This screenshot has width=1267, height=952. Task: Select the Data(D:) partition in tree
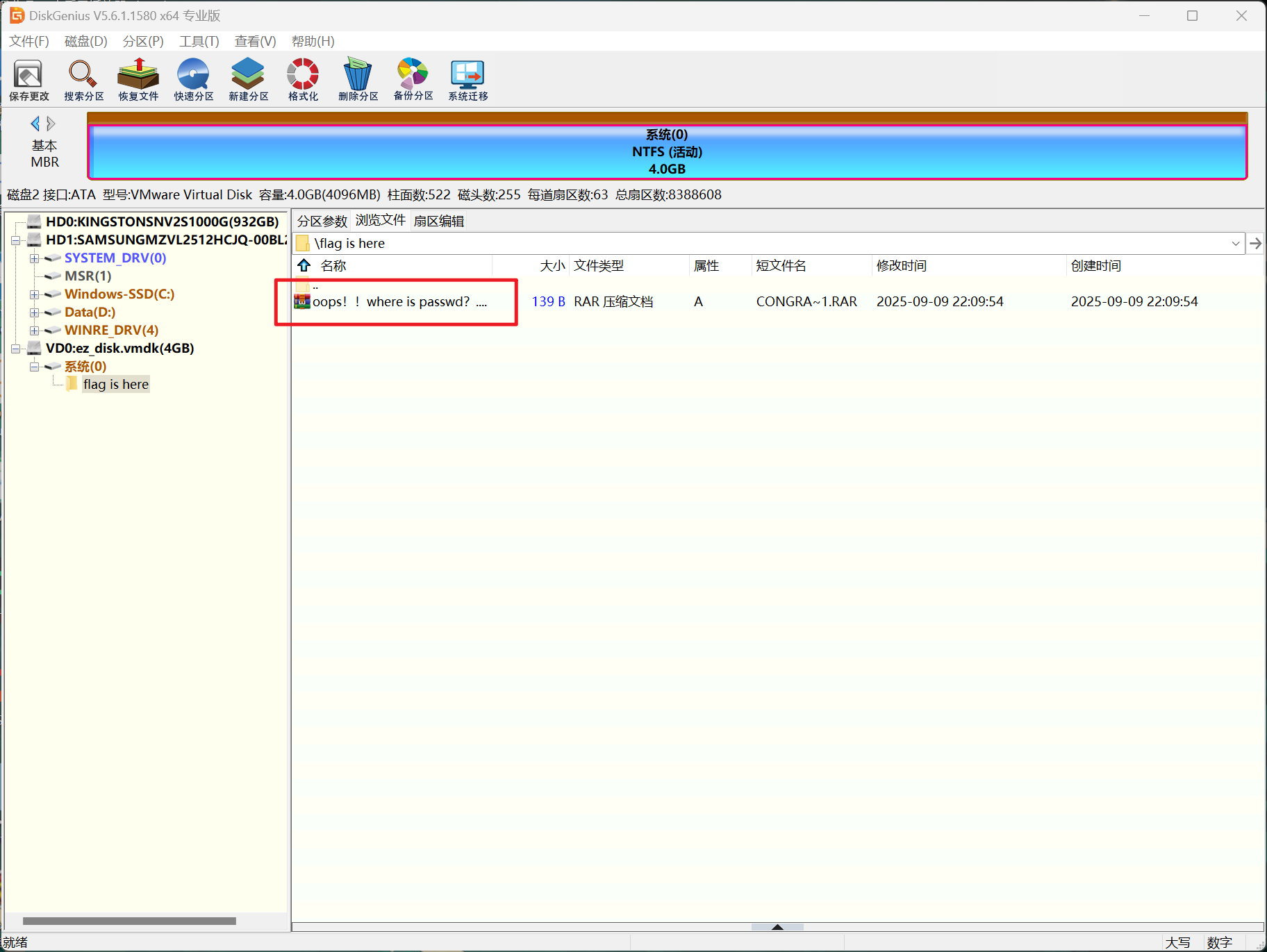pyautogui.click(x=90, y=312)
